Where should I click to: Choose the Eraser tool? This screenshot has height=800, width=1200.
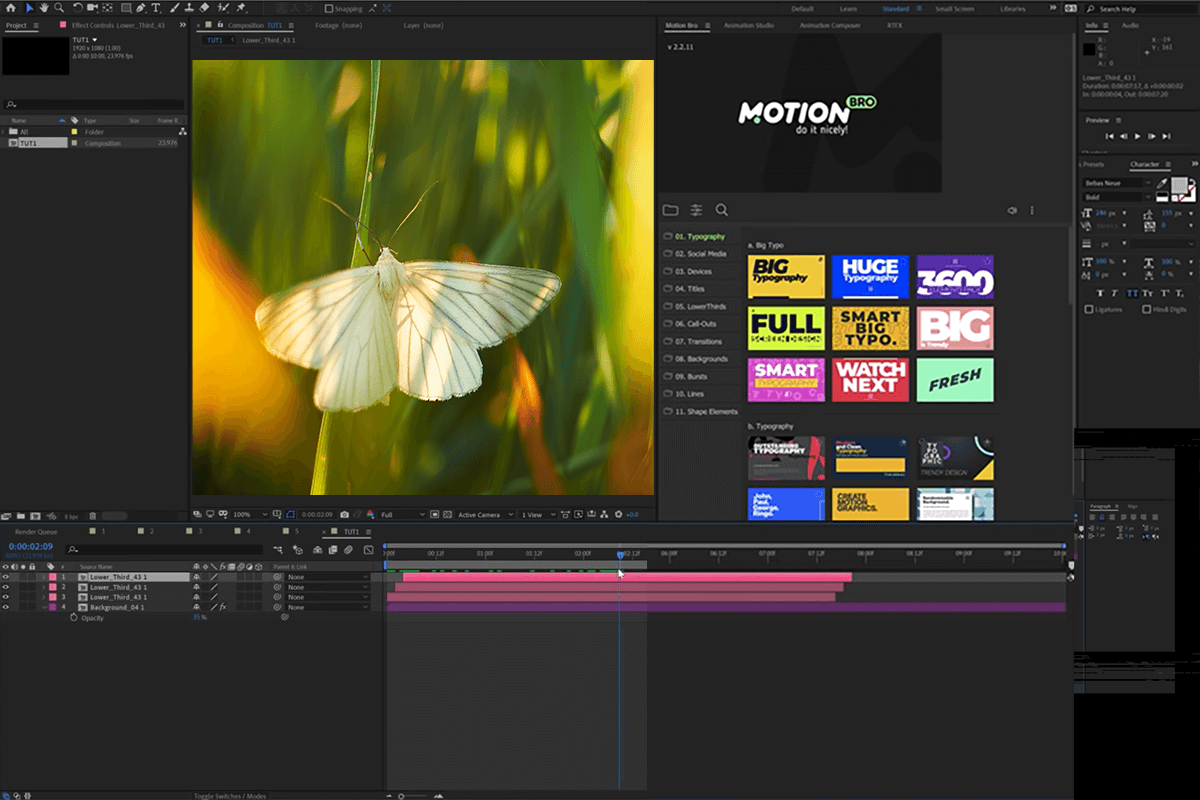tap(205, 8)
